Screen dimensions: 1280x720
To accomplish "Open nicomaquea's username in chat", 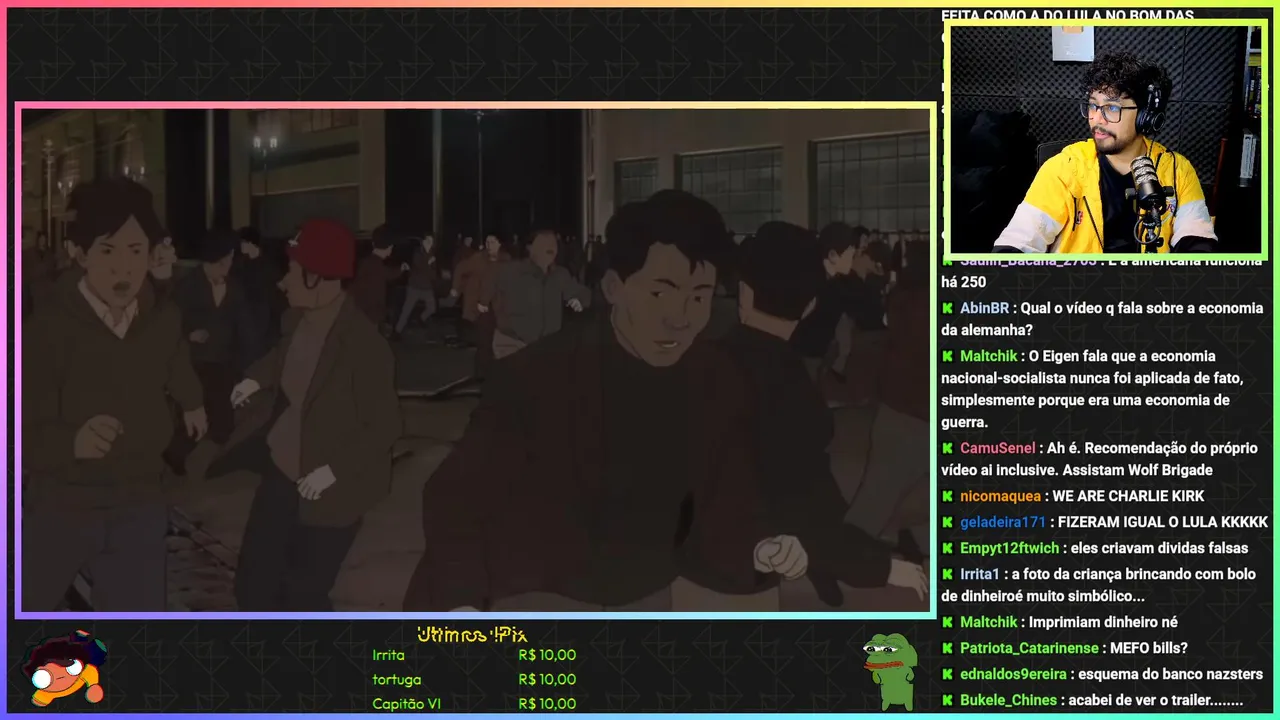I will click(1000, 496).
